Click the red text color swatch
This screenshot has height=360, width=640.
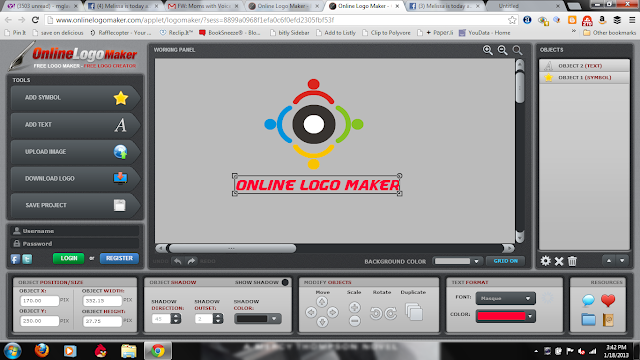pos(501,316)
